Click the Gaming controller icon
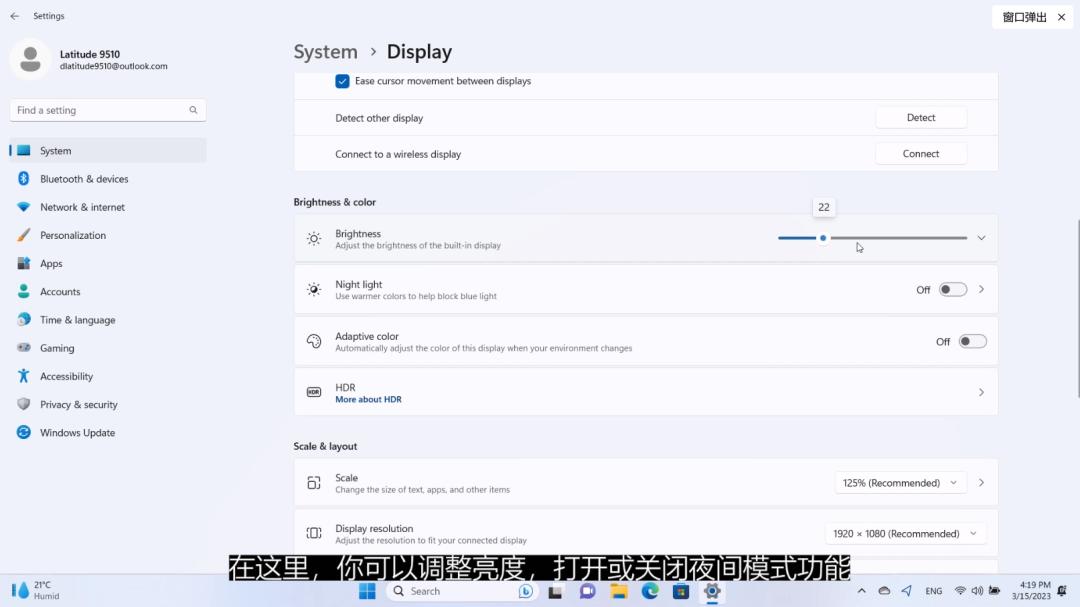Image resolution: width=1080 pixels, height=607 pixels. click(x=23, y=348)
